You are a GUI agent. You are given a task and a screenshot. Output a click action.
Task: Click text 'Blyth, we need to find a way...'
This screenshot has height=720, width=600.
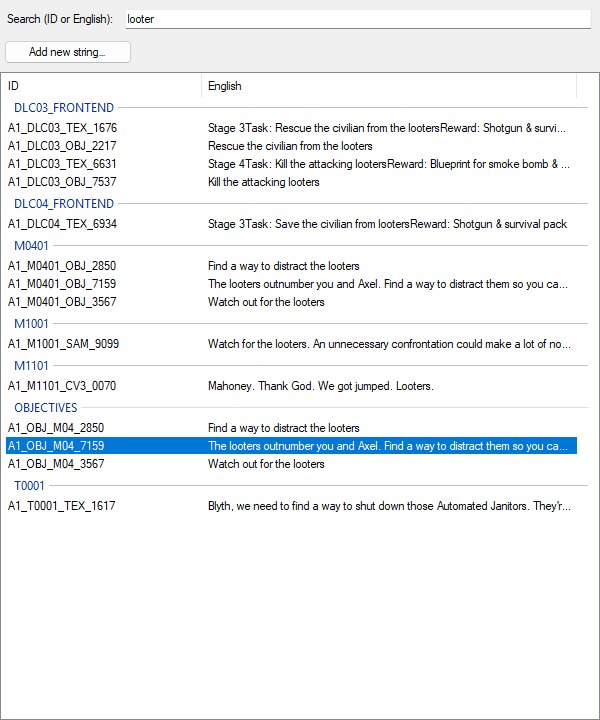[389, 506]
